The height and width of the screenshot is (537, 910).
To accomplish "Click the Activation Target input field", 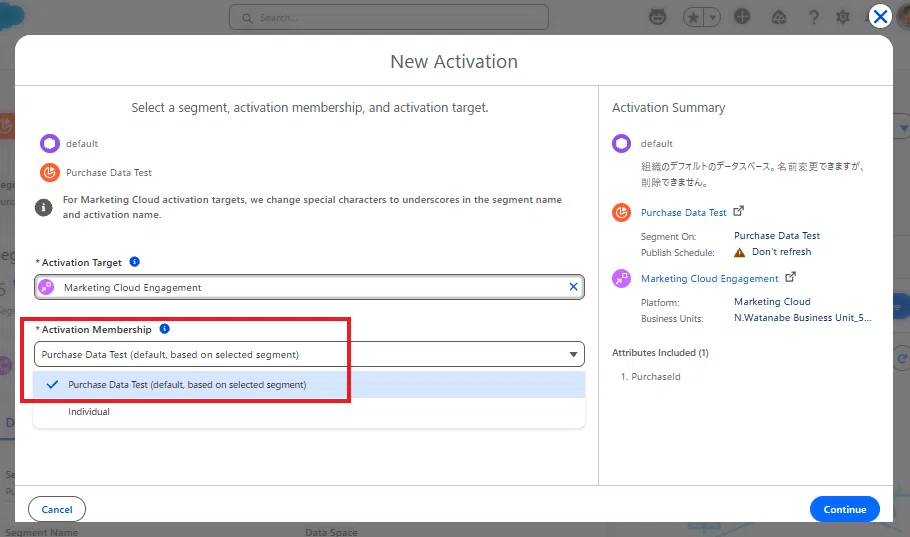I will (309, 287).
